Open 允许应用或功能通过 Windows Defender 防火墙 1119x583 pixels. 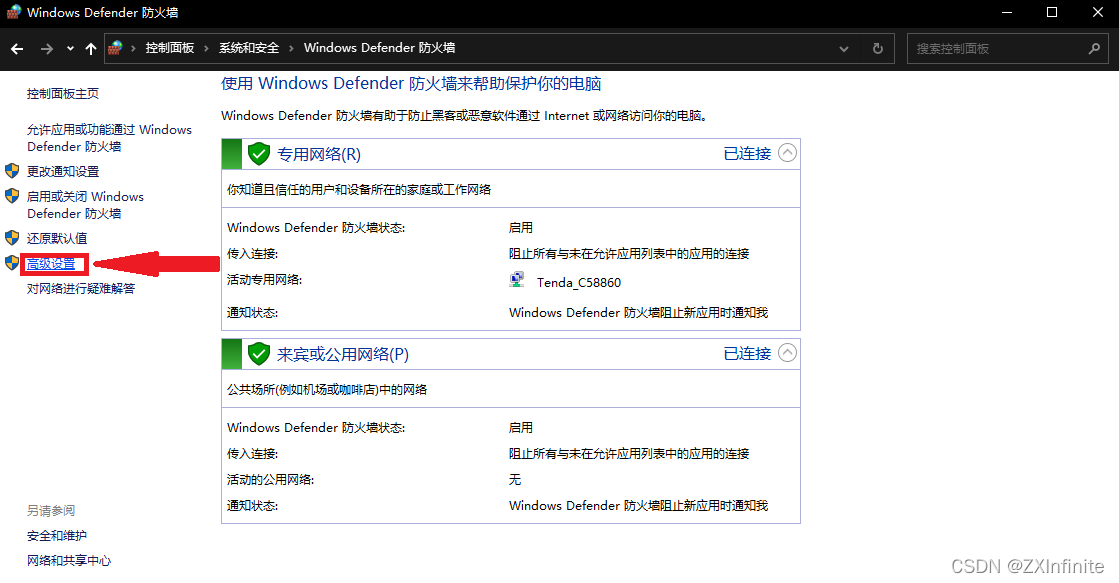click(x=109, y=138)
